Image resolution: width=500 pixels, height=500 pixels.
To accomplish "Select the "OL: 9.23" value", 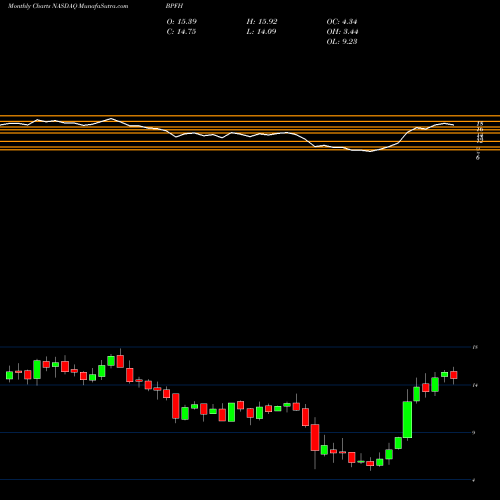I will tap(342, 42).
